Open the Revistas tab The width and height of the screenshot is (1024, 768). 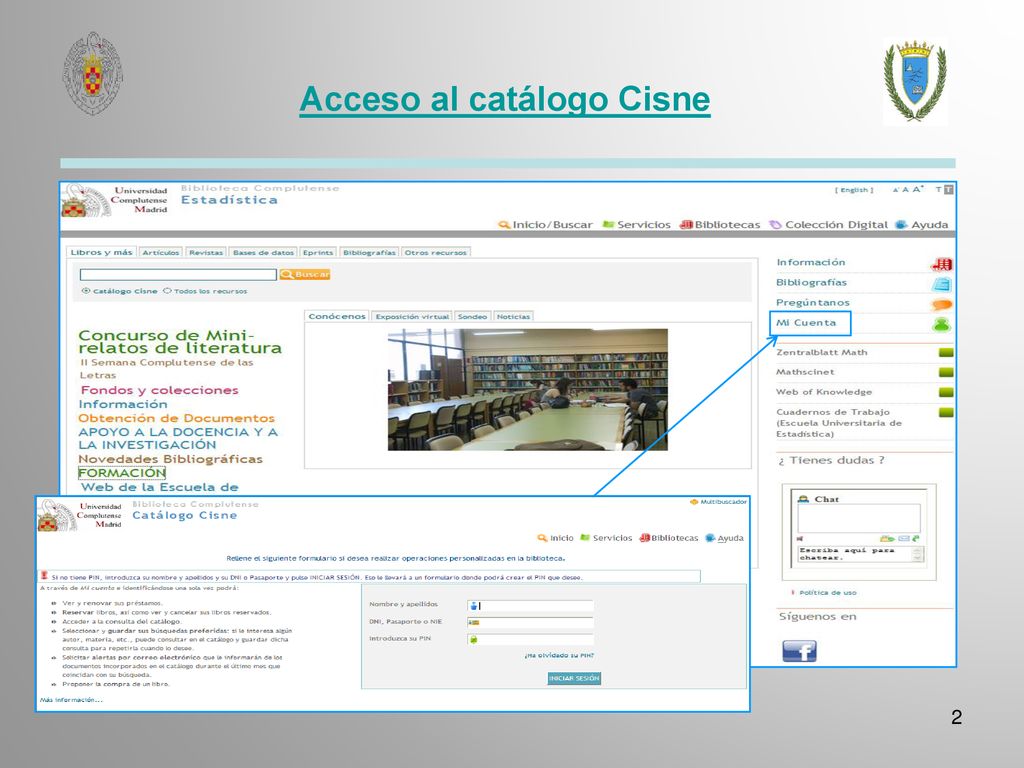pos(206,252)
